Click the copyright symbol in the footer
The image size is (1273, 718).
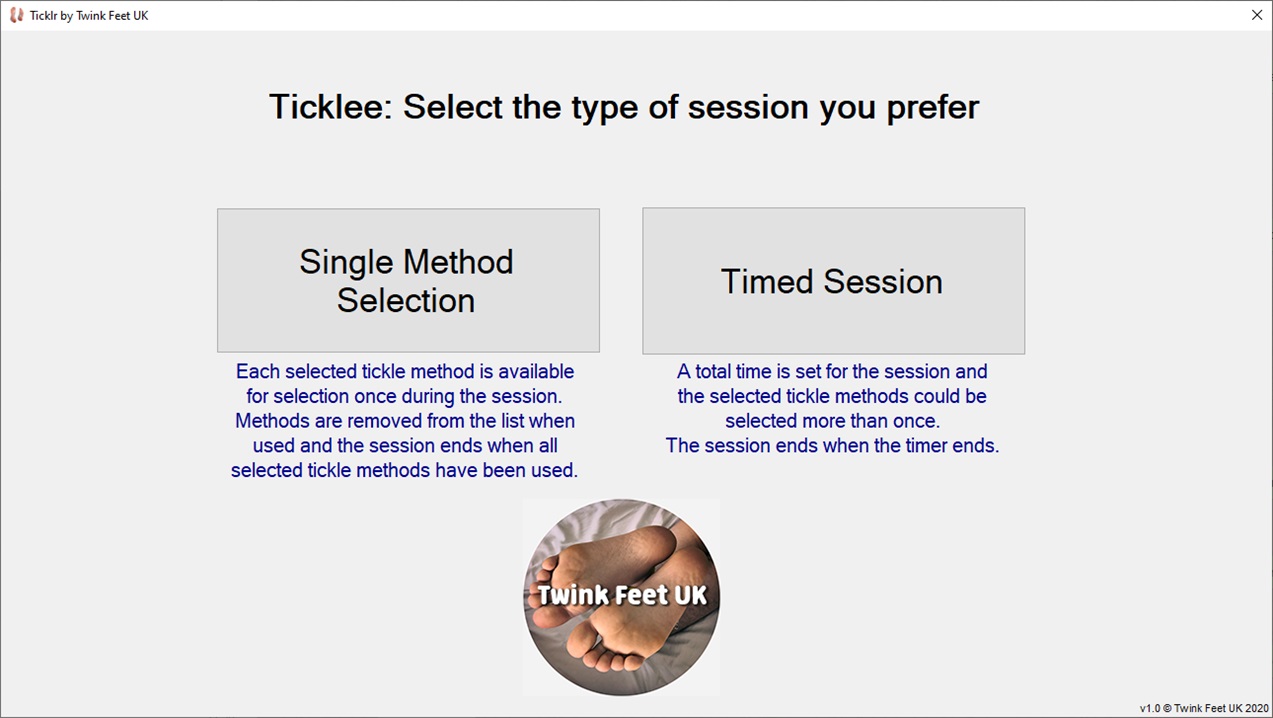click(x=1168, y=707)
